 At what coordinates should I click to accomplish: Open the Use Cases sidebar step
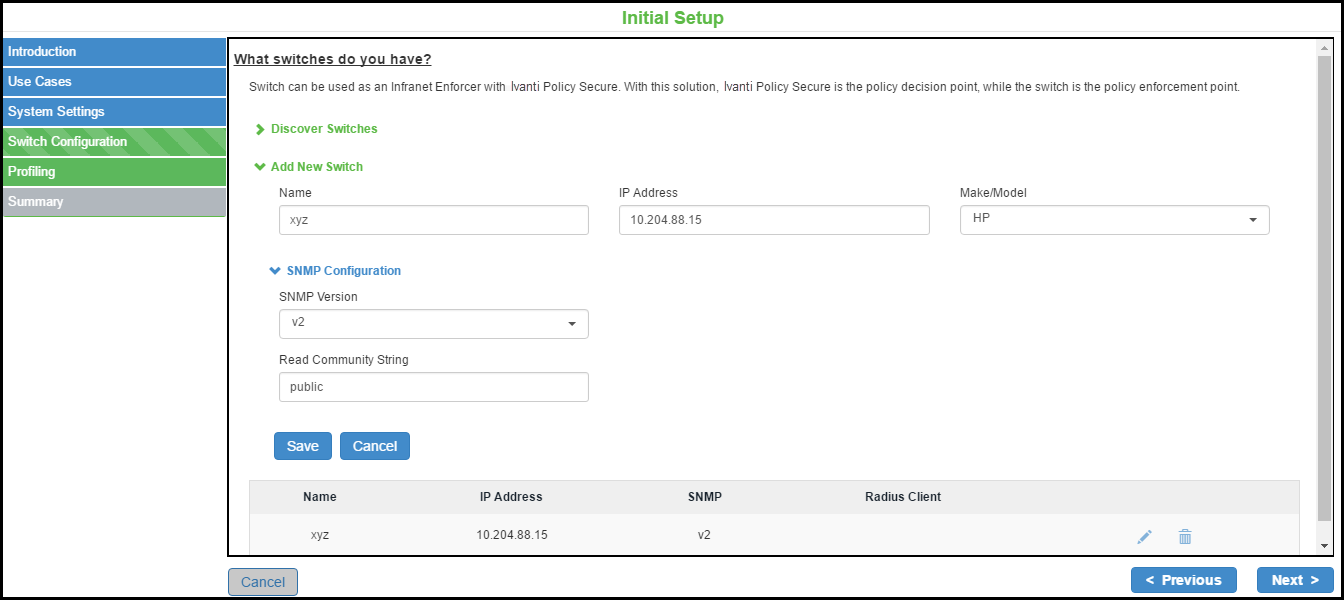click(x=114, y=82)
